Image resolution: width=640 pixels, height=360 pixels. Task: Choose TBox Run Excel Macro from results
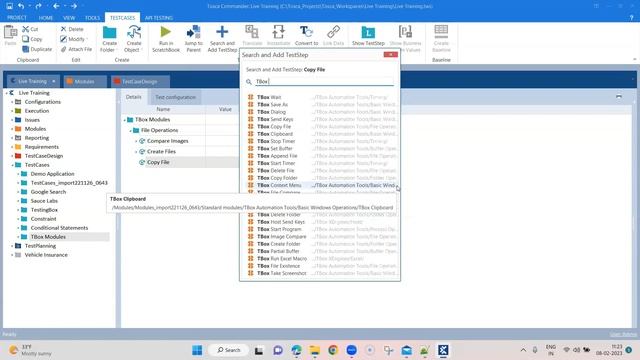pos(322,259)
